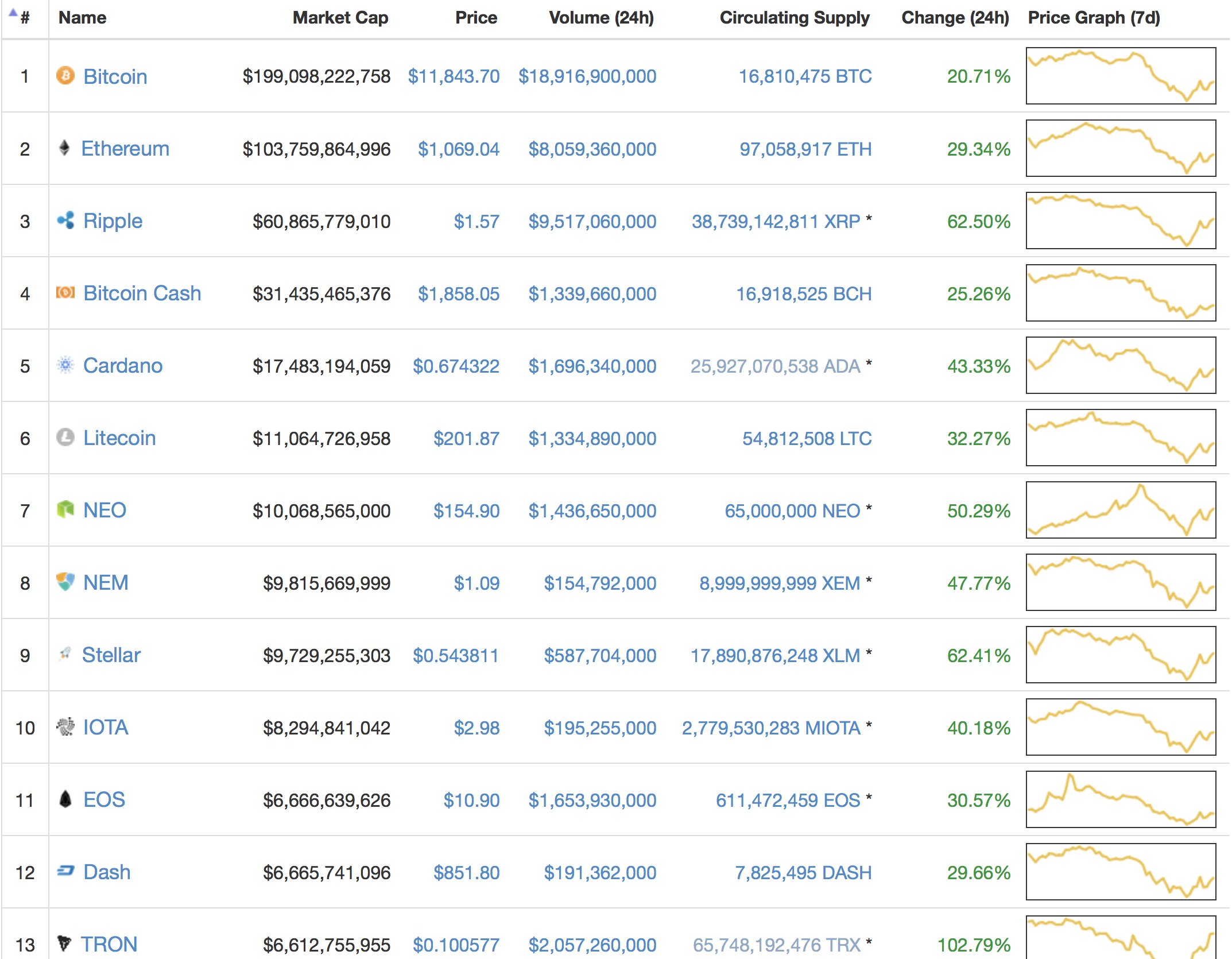Open the Litecoin name link

[119, 438]
